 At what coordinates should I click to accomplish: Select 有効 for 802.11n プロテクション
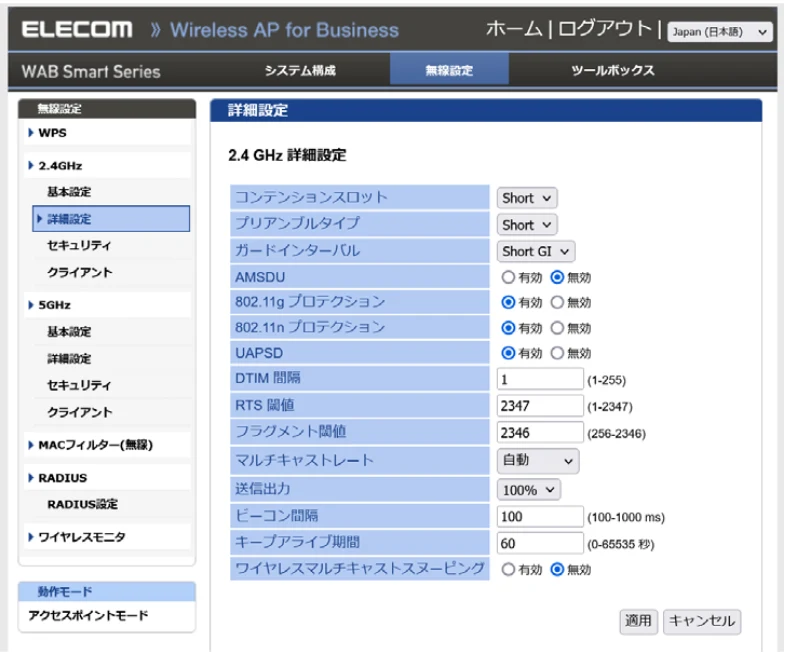[x=508, y=328]
